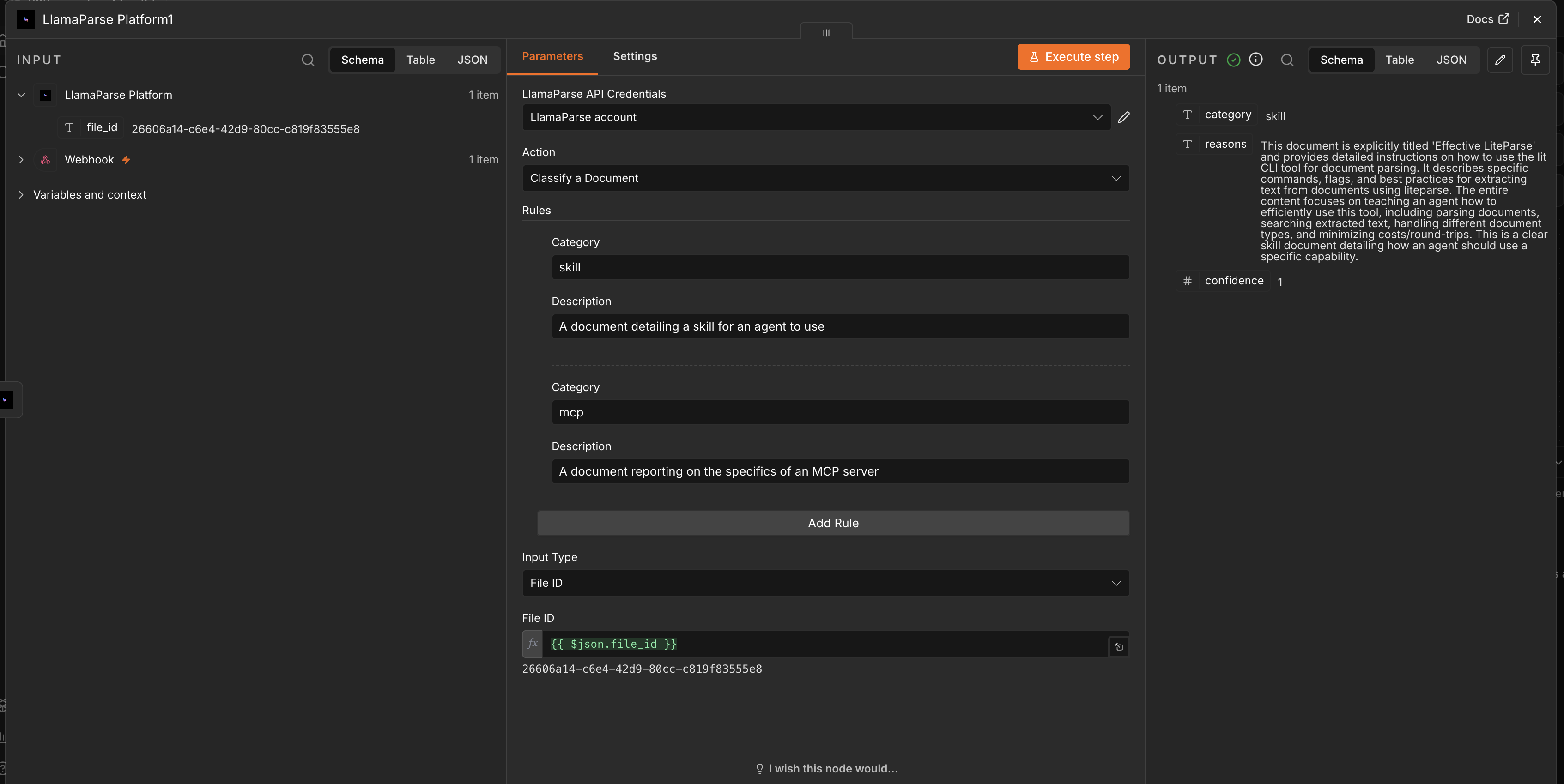This screenshot has height=784, width=1564.
Task: Collapse the LlamaParse Platform input node
Action: (21, 95)
